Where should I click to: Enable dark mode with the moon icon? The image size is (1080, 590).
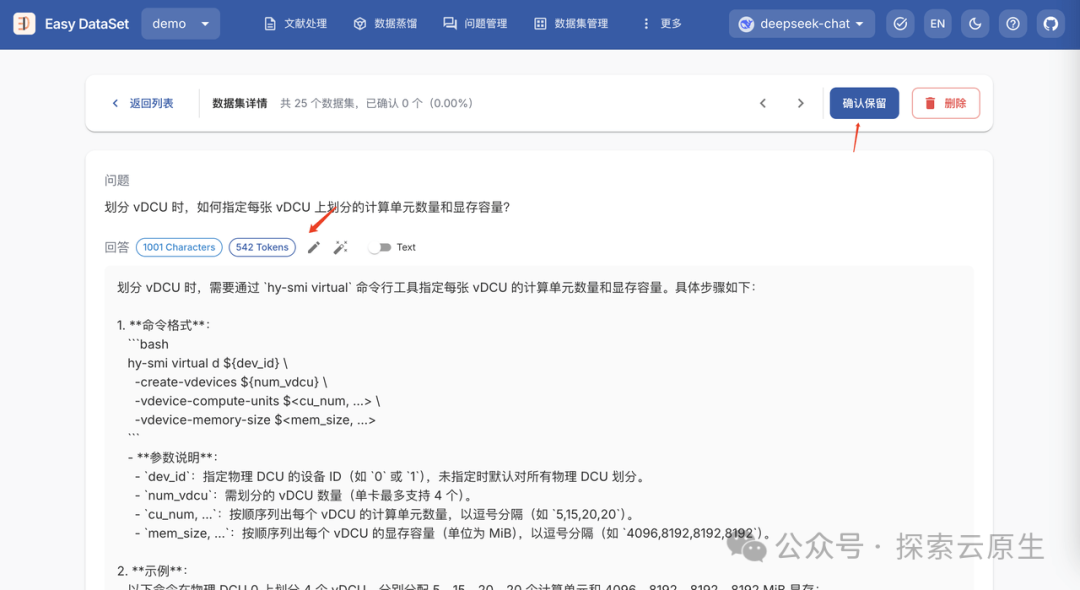pos(975,22)
